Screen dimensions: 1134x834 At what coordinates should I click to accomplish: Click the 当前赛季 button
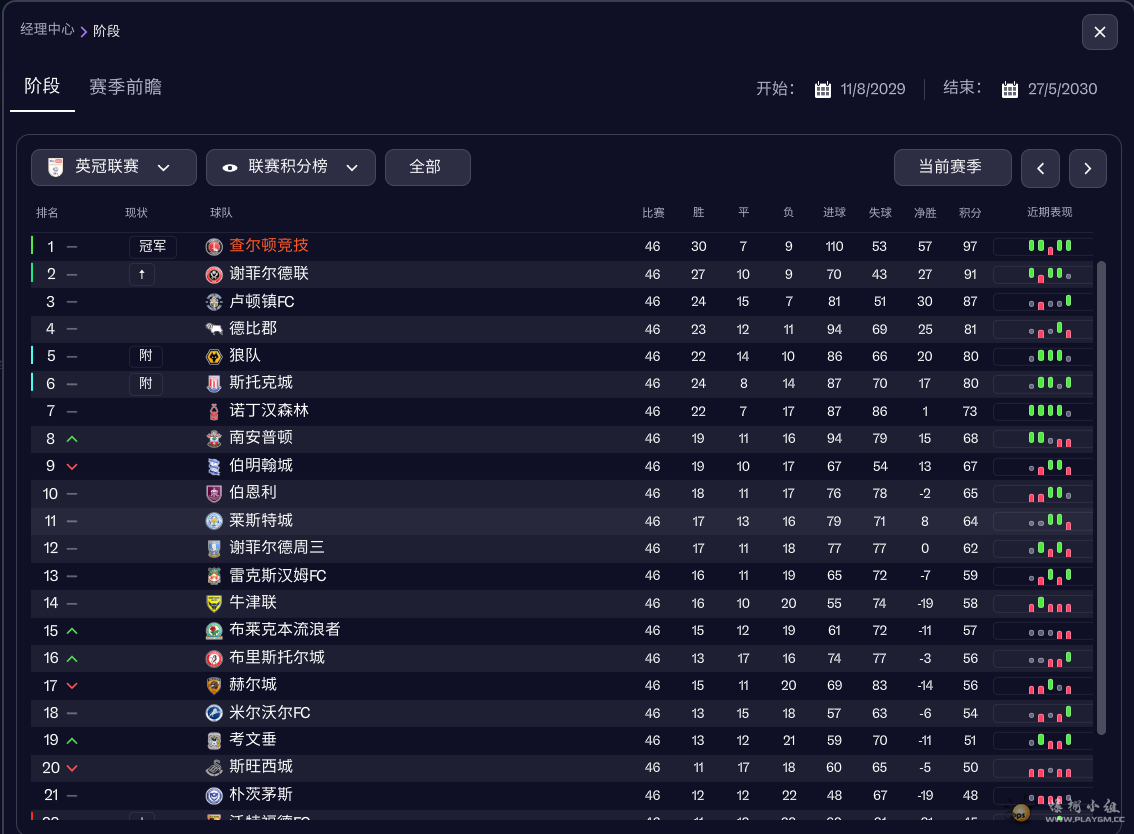pos(952,167)
